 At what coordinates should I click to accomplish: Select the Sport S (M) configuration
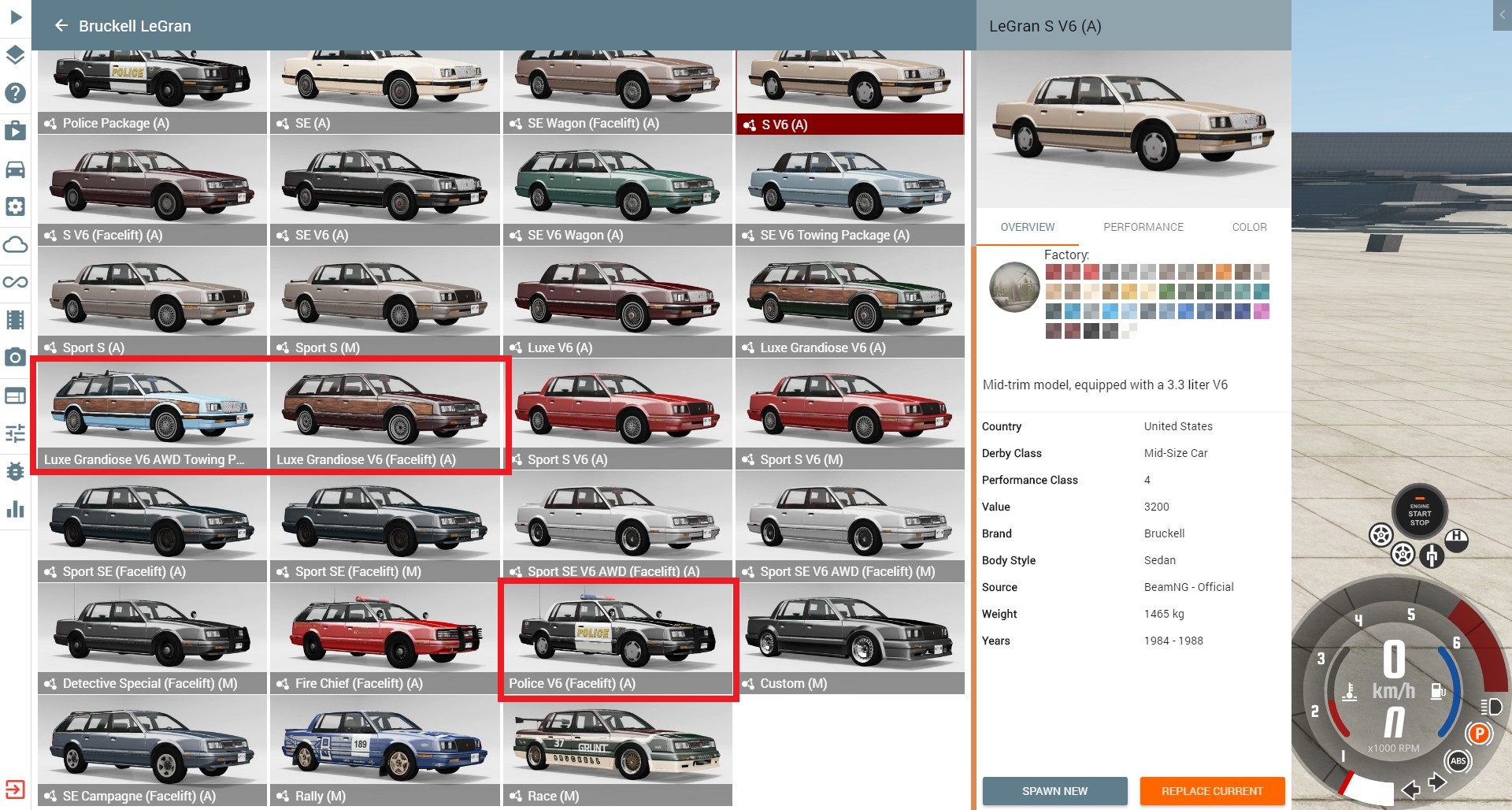384,303
